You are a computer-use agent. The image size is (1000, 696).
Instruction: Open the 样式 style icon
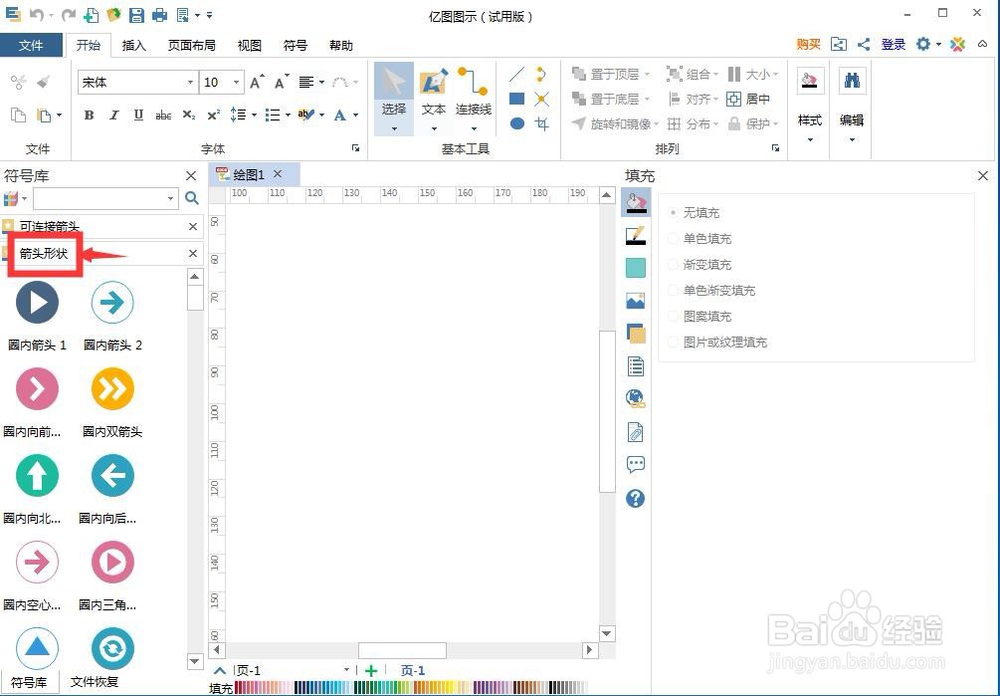pos(810,81)
